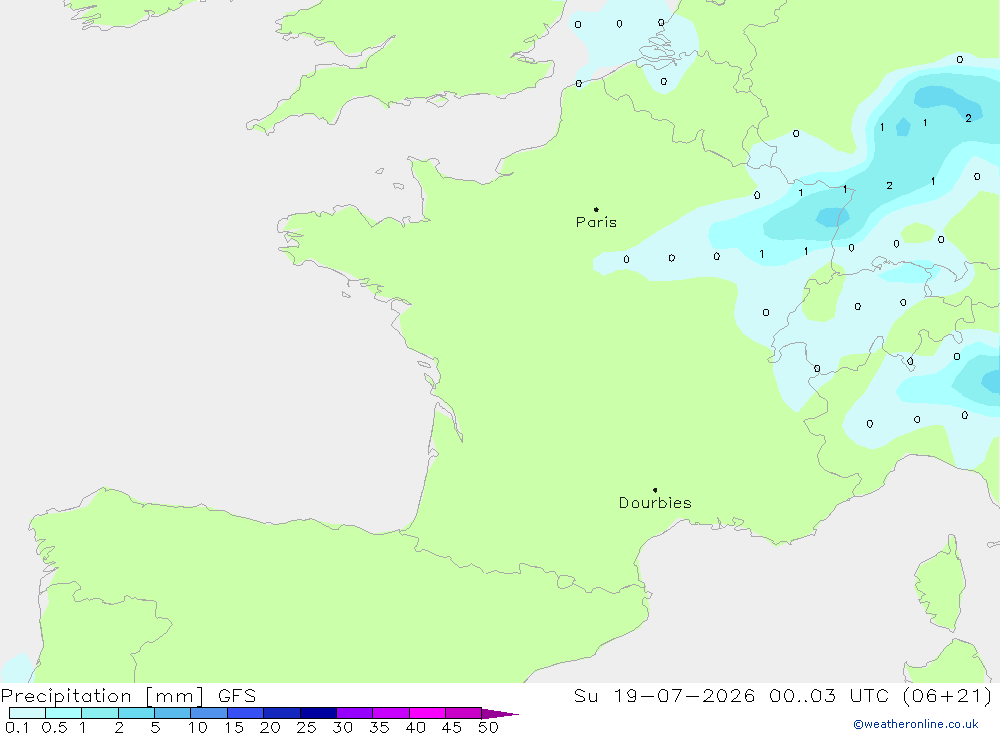1000x733 pixels.
Task: Click the '15' legend scale value
Action: [x=234, y=727]
